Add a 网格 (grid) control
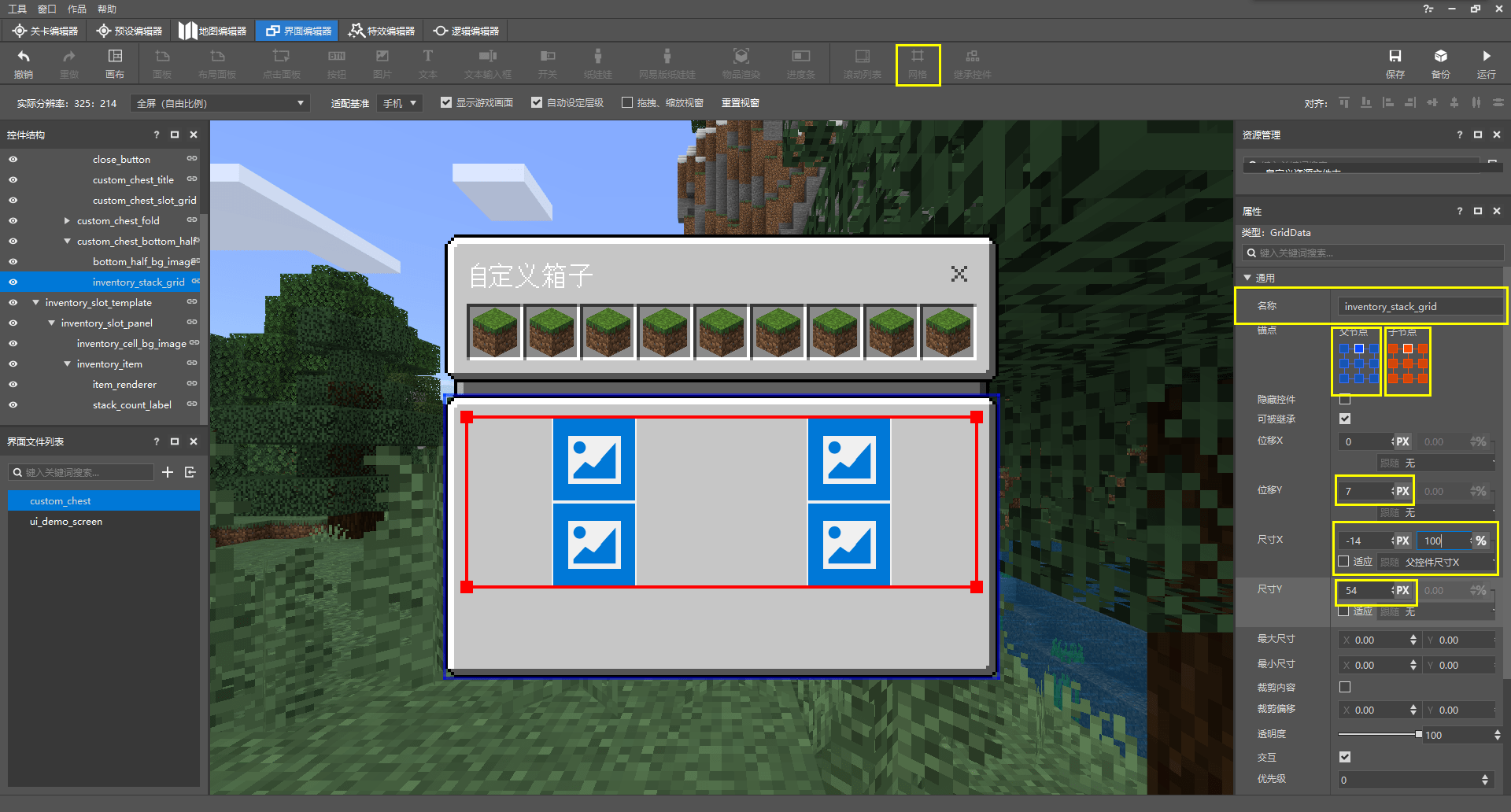The image size is (1511, 812). [918, 64]
